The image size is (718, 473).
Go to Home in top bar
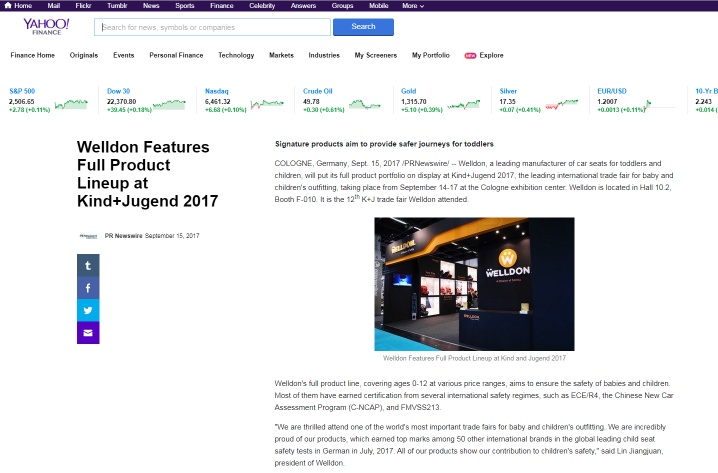[18, 5]
